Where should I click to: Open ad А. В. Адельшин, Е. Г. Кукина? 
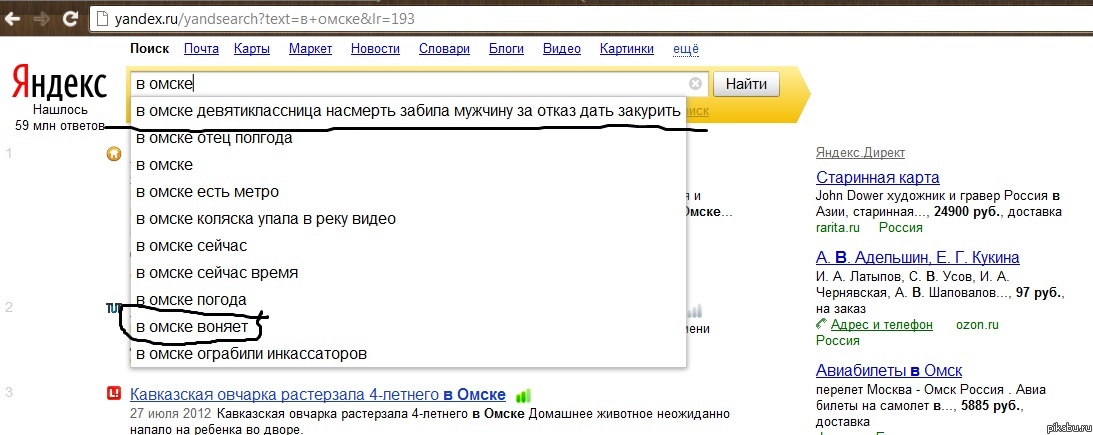pyautogui.click(x=917, y=257)
